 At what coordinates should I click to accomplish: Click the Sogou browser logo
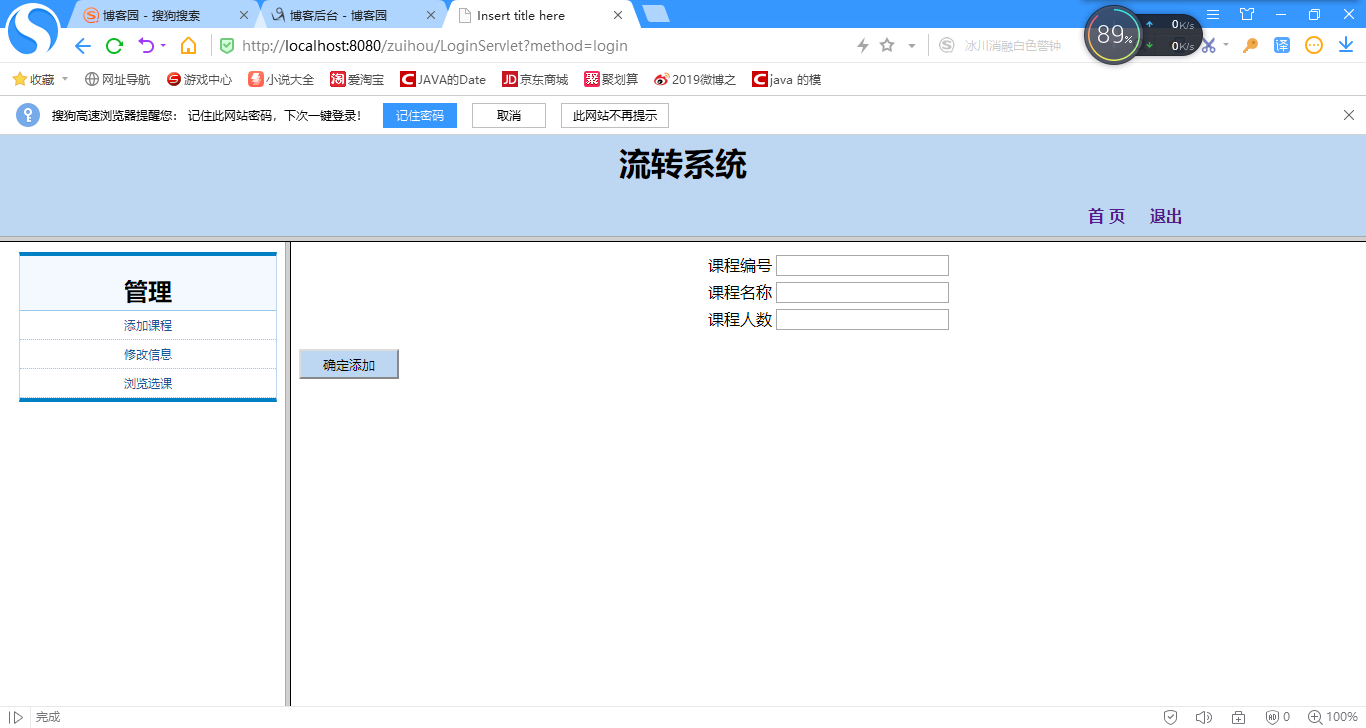(34, 30)
